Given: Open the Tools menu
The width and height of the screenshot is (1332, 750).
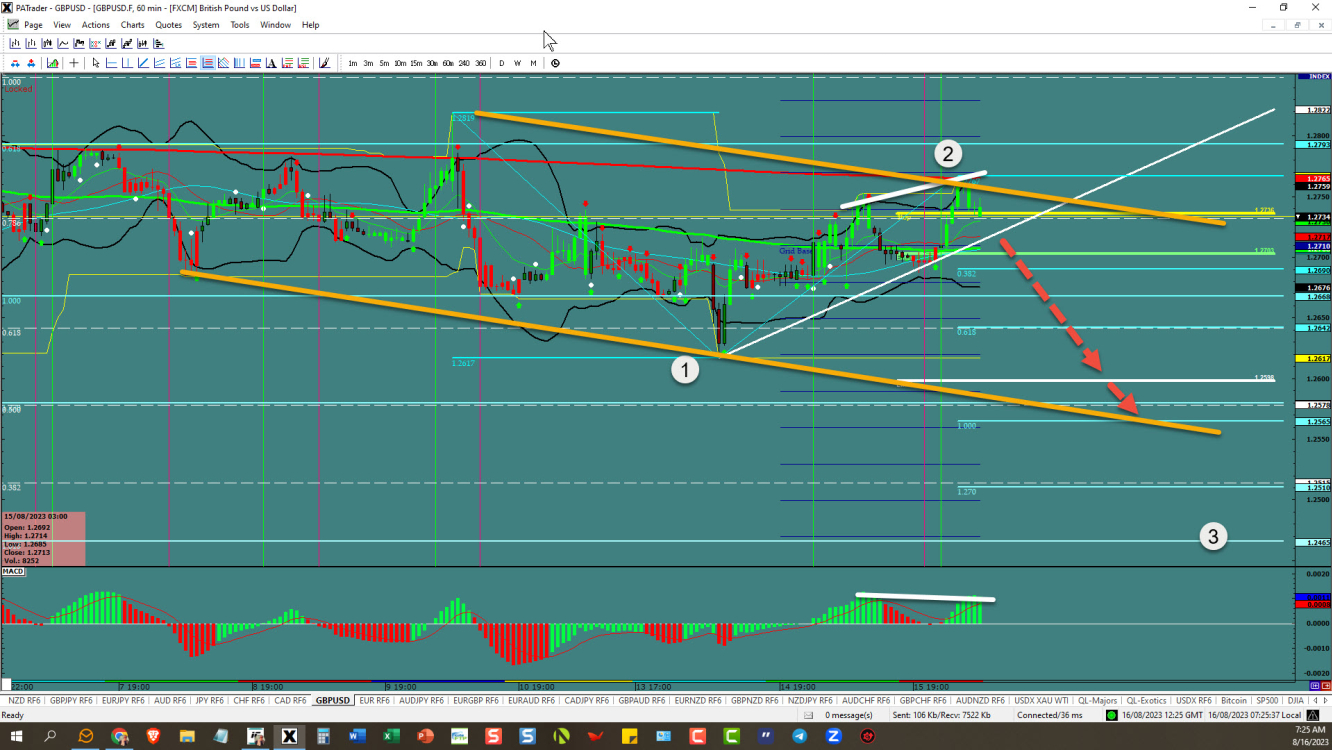Looking at the screenshot, I should (x=240, y=25).
